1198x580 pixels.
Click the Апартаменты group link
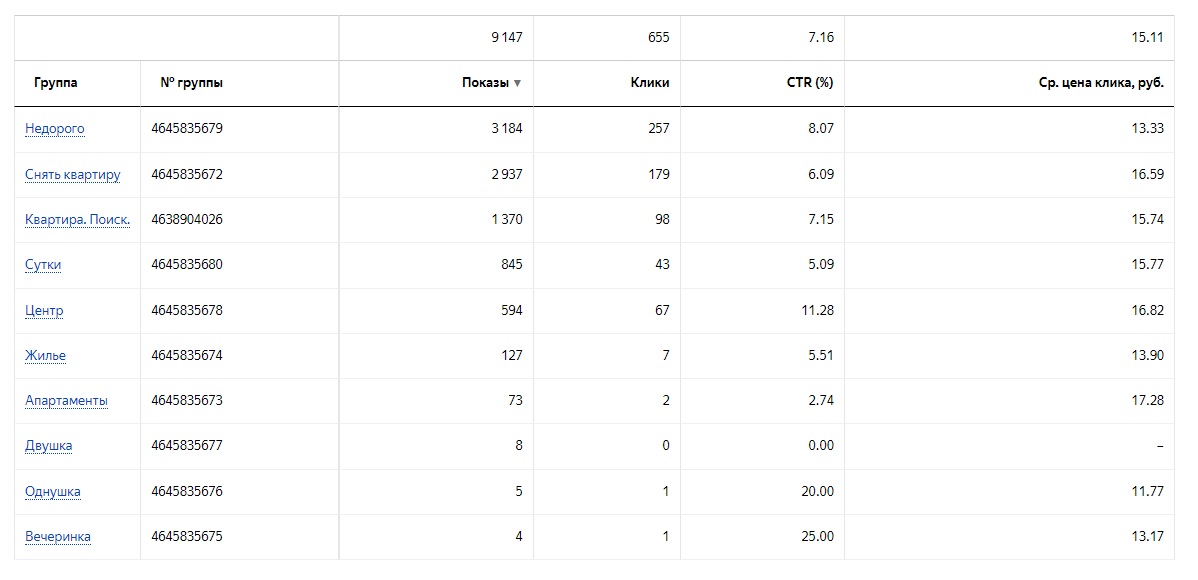(67, 400)
